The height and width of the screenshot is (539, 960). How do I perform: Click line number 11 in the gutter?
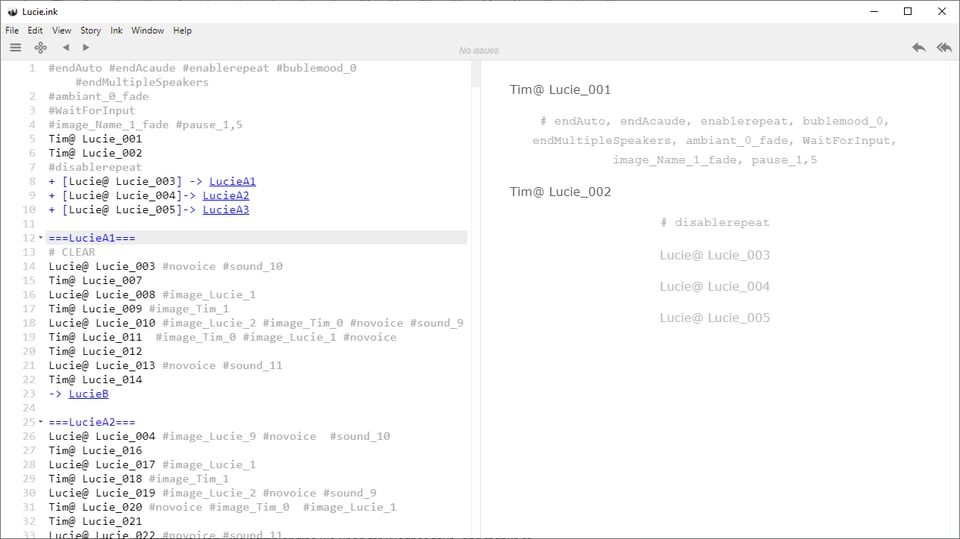coord(29,224)
